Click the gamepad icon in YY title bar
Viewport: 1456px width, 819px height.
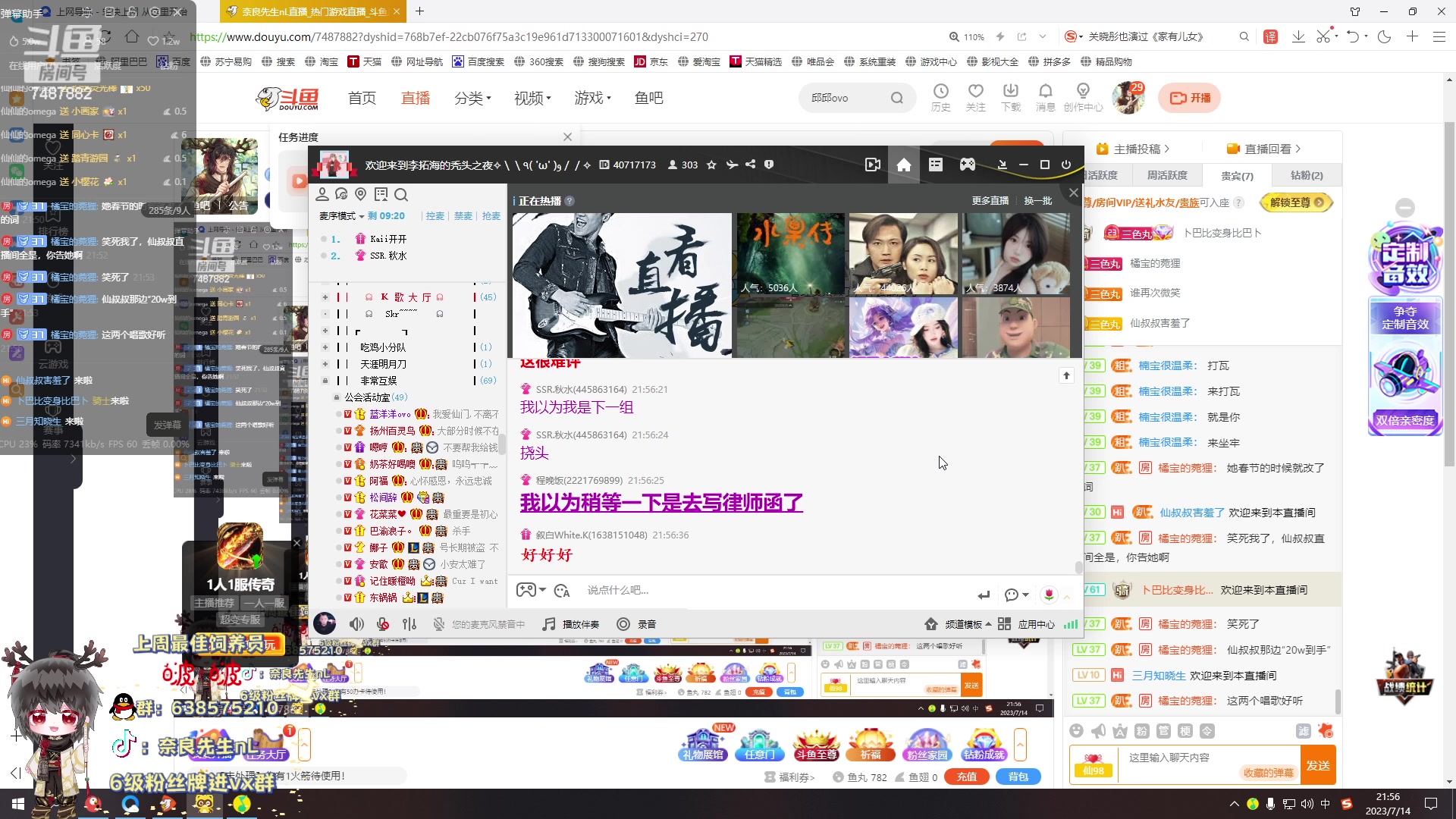968,165
